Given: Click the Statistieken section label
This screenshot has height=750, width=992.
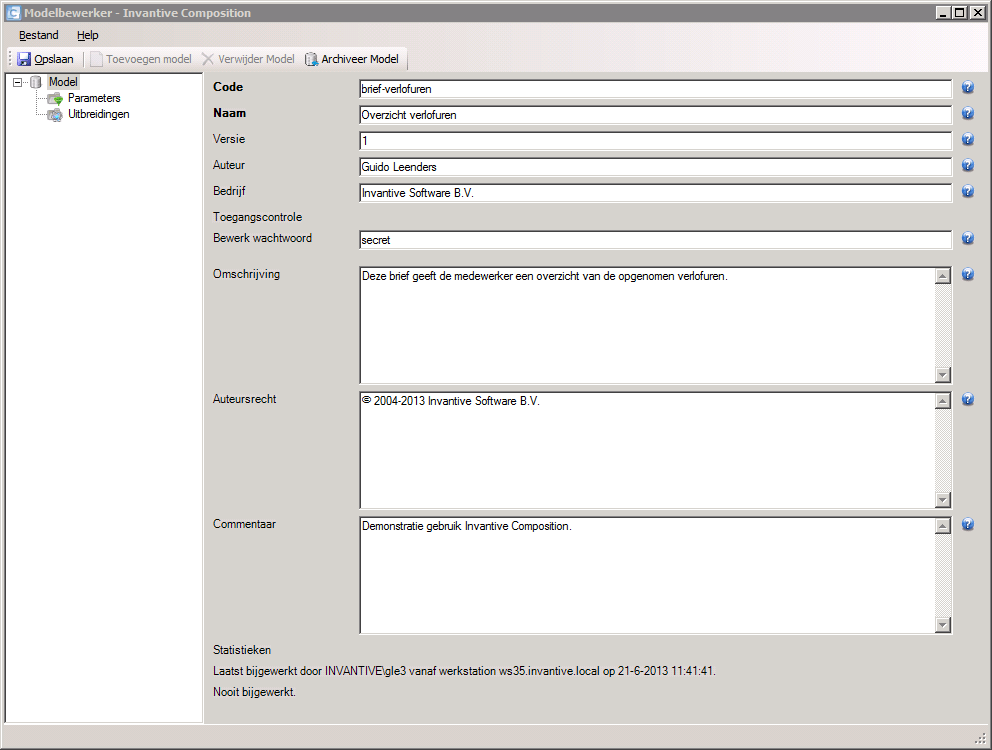Looking at the screenshot, I should click(x=242, y=650).
